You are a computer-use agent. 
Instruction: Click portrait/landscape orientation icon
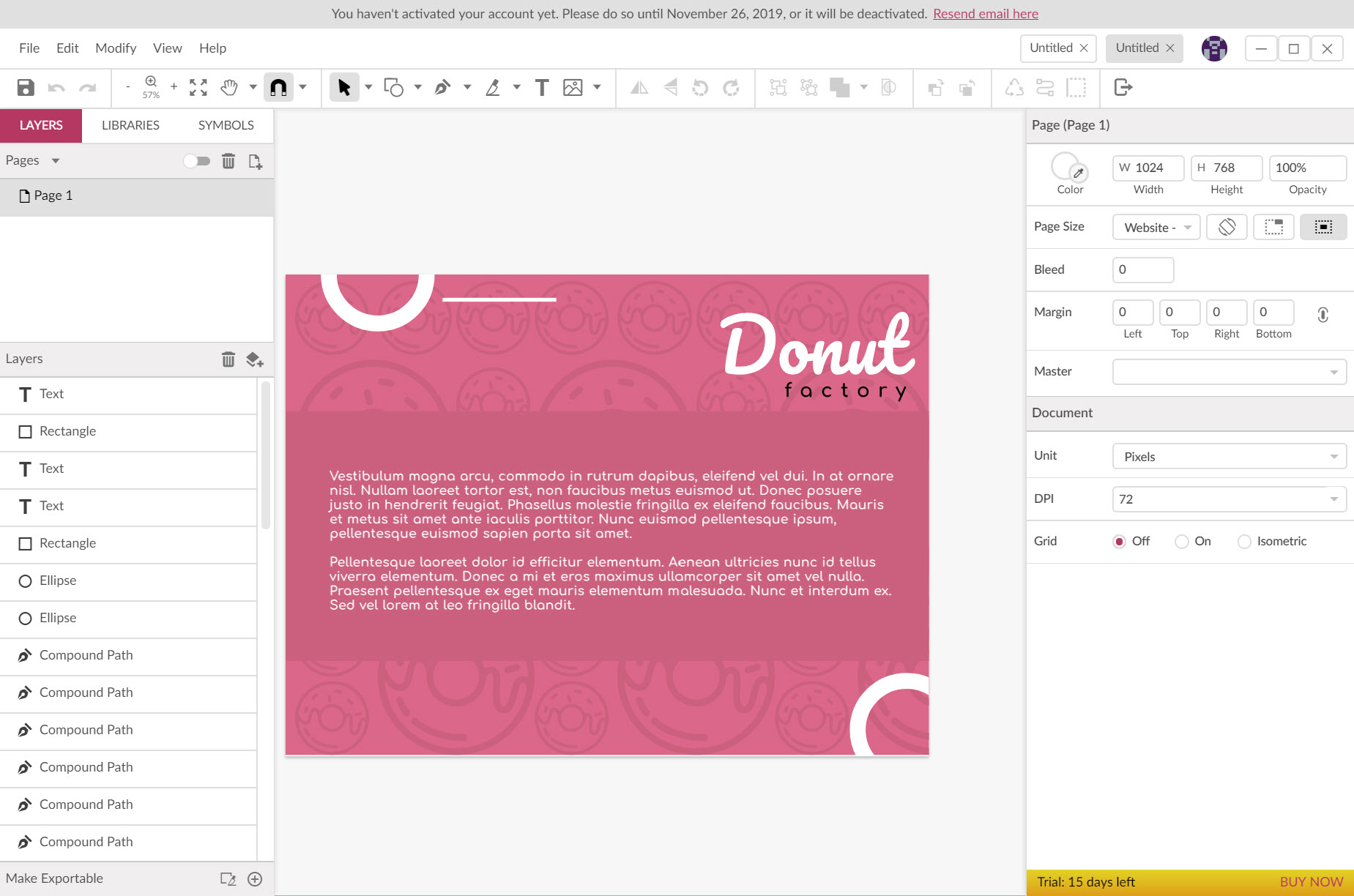coord(1227,227)
